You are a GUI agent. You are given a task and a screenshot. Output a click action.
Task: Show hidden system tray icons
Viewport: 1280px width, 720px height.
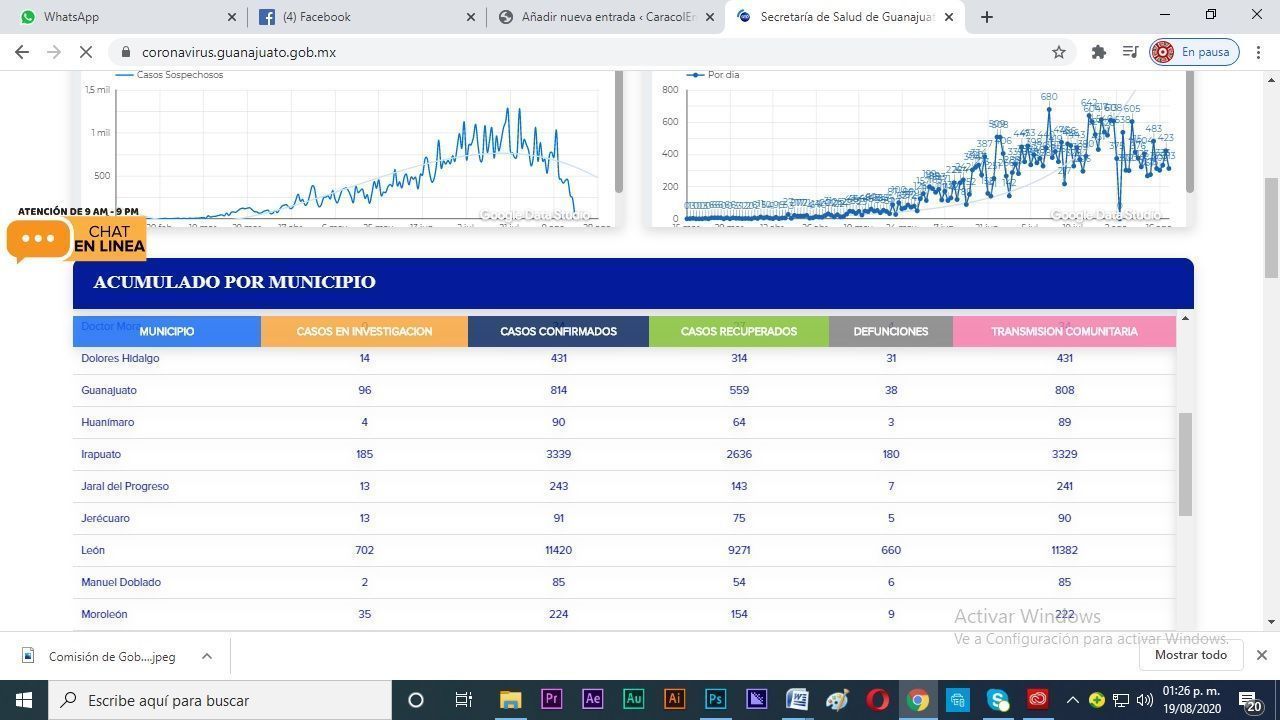tap(1072, 700)
